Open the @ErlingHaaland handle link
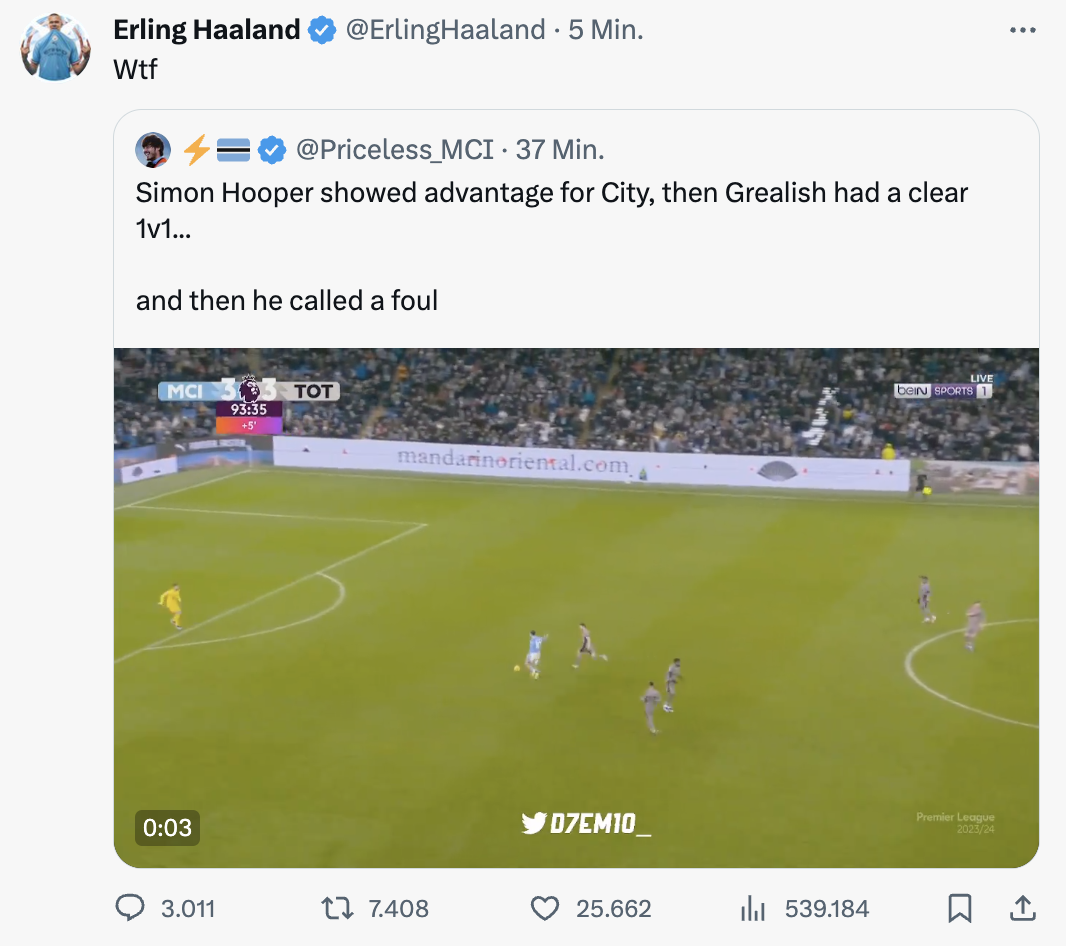The width and height of the screenshot is (1066, 946). 446,30
